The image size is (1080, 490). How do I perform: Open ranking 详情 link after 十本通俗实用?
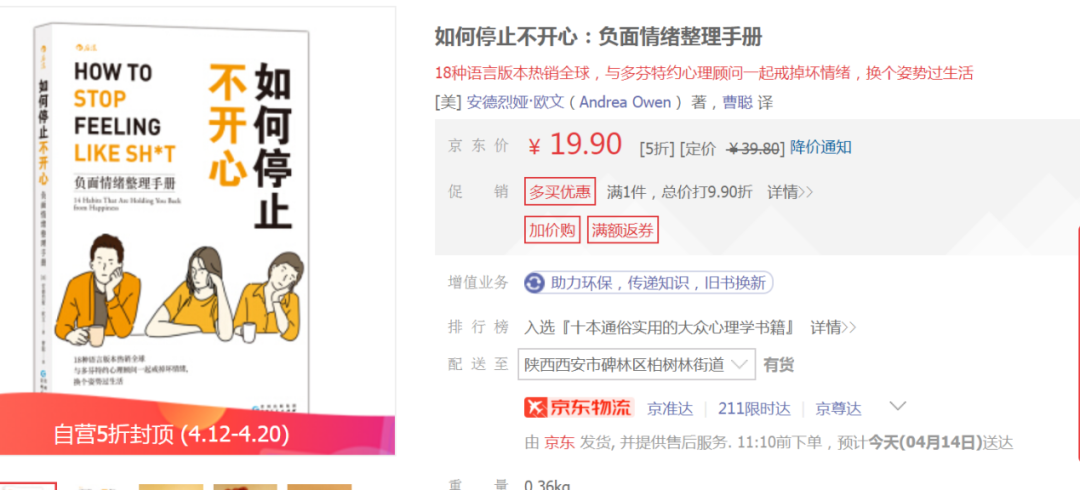(x=833, y=327)
